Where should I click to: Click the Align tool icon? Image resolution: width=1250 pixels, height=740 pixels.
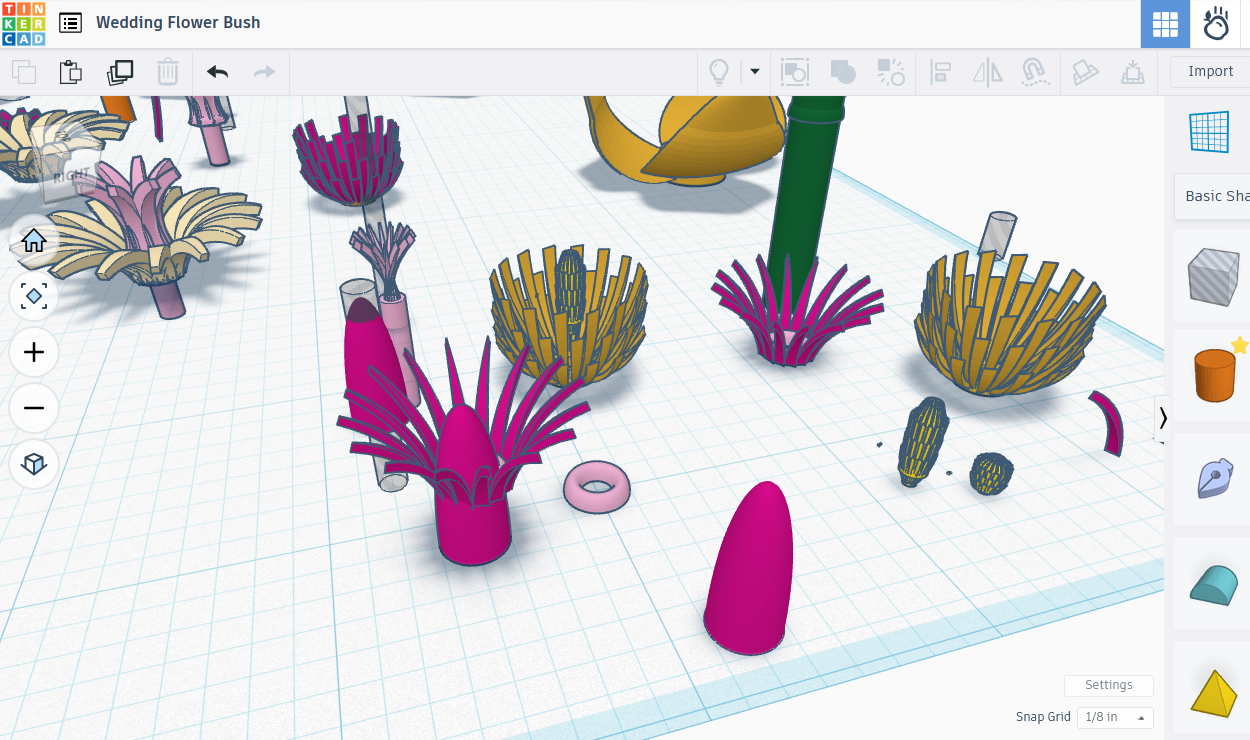tap(940, 72)
